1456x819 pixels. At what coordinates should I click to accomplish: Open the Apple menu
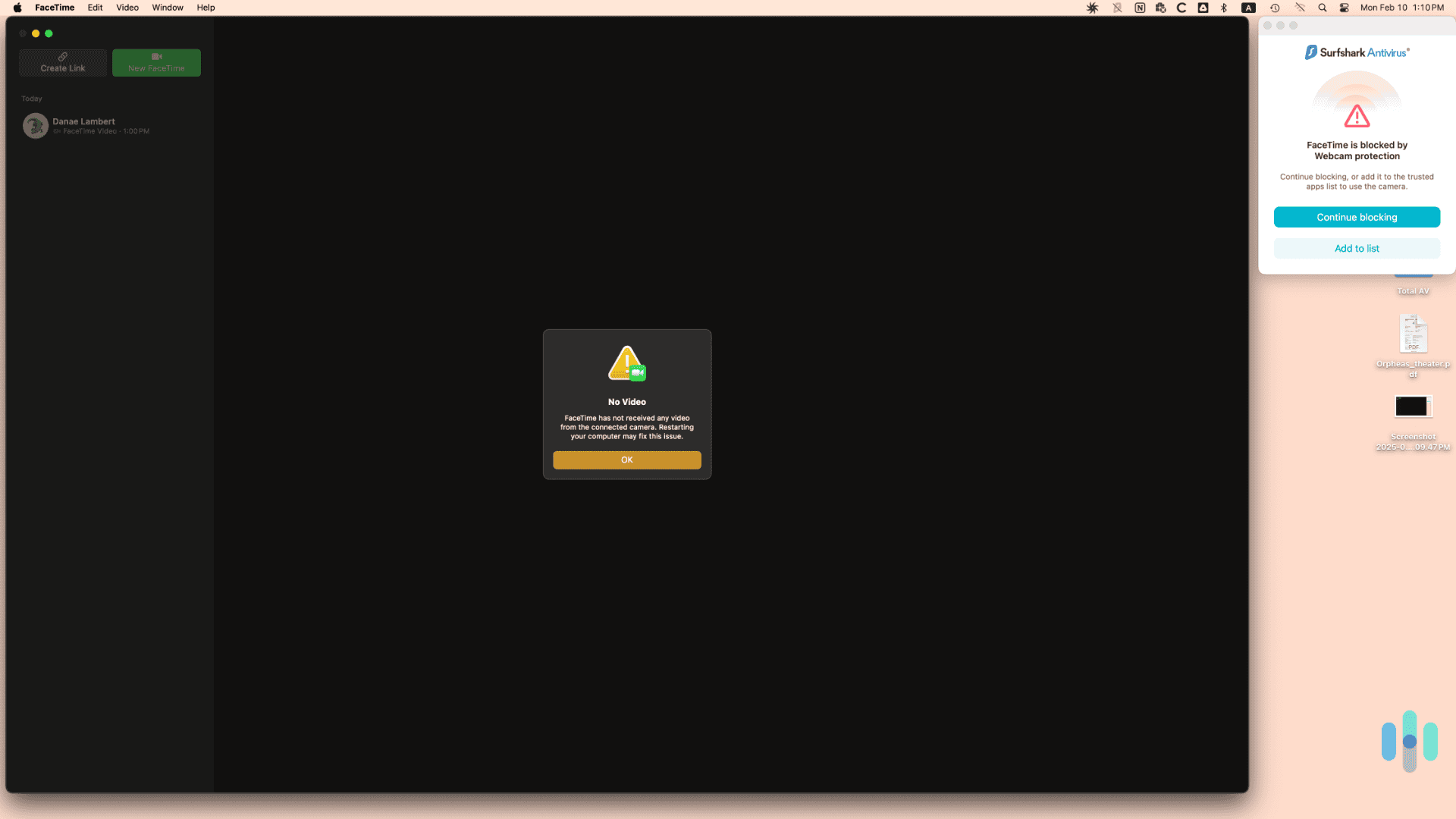coord(17,8)
